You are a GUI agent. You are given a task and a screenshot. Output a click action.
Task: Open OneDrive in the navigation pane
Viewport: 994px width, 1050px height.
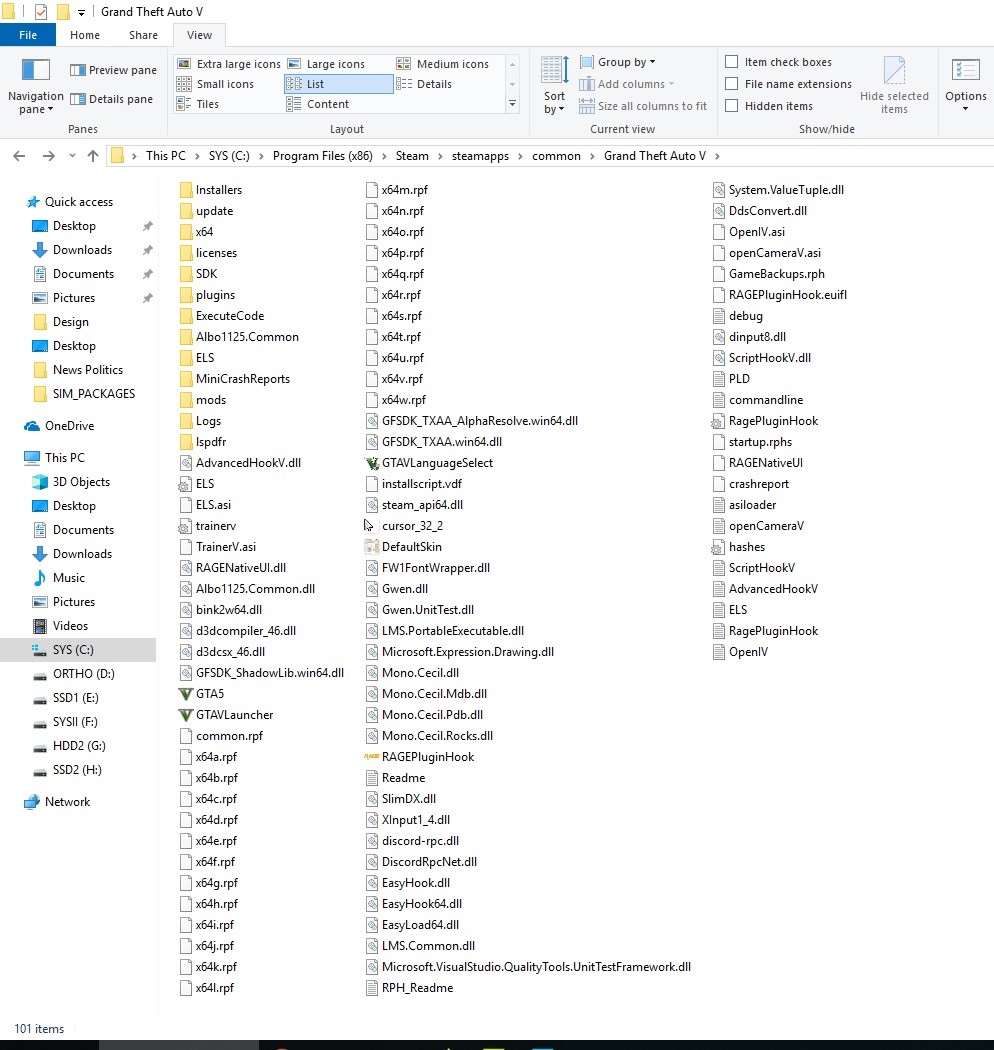click(60, 426)
